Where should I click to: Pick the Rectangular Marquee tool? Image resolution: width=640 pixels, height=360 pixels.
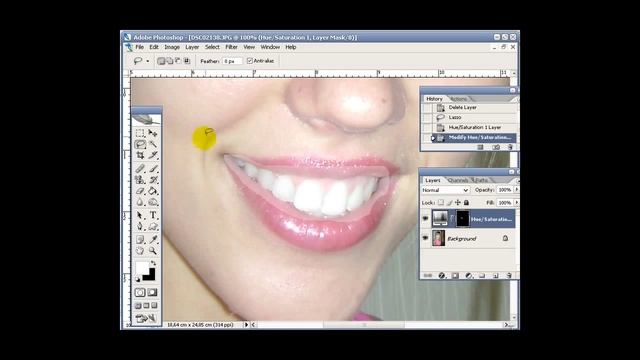tap(140, 133)
